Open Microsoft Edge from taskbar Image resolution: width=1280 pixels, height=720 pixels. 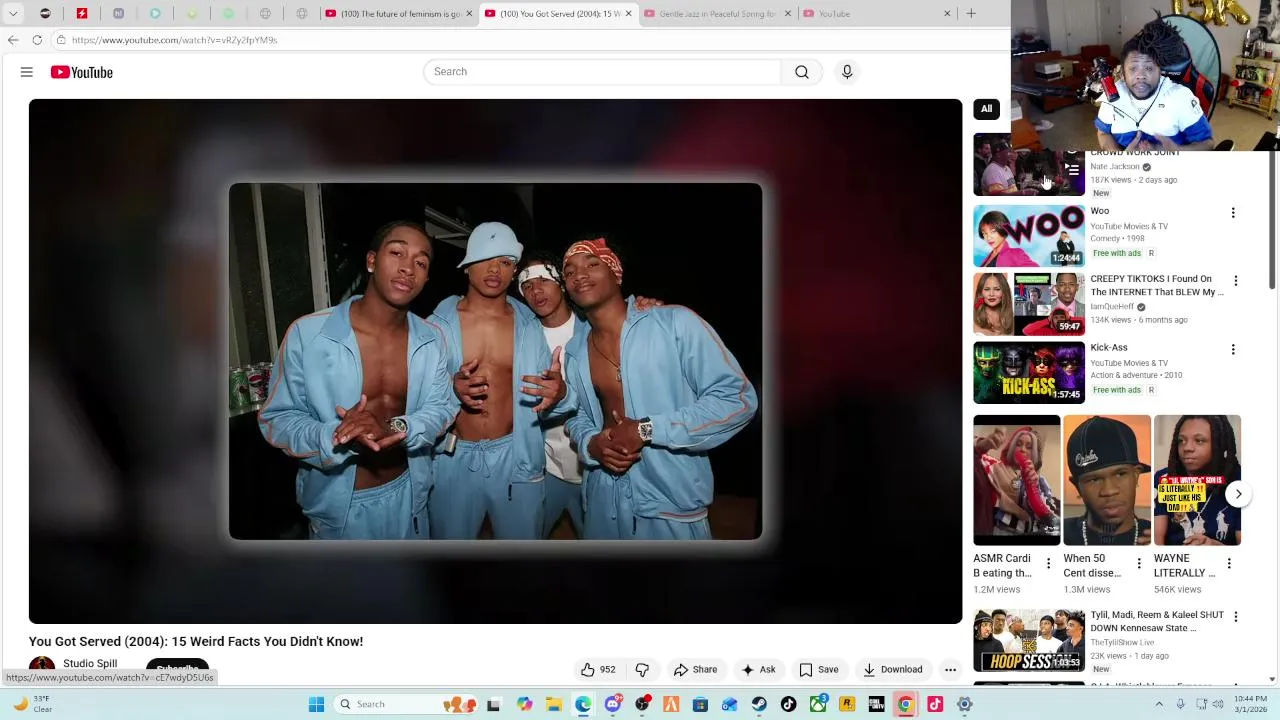click(x=583, y=704)
